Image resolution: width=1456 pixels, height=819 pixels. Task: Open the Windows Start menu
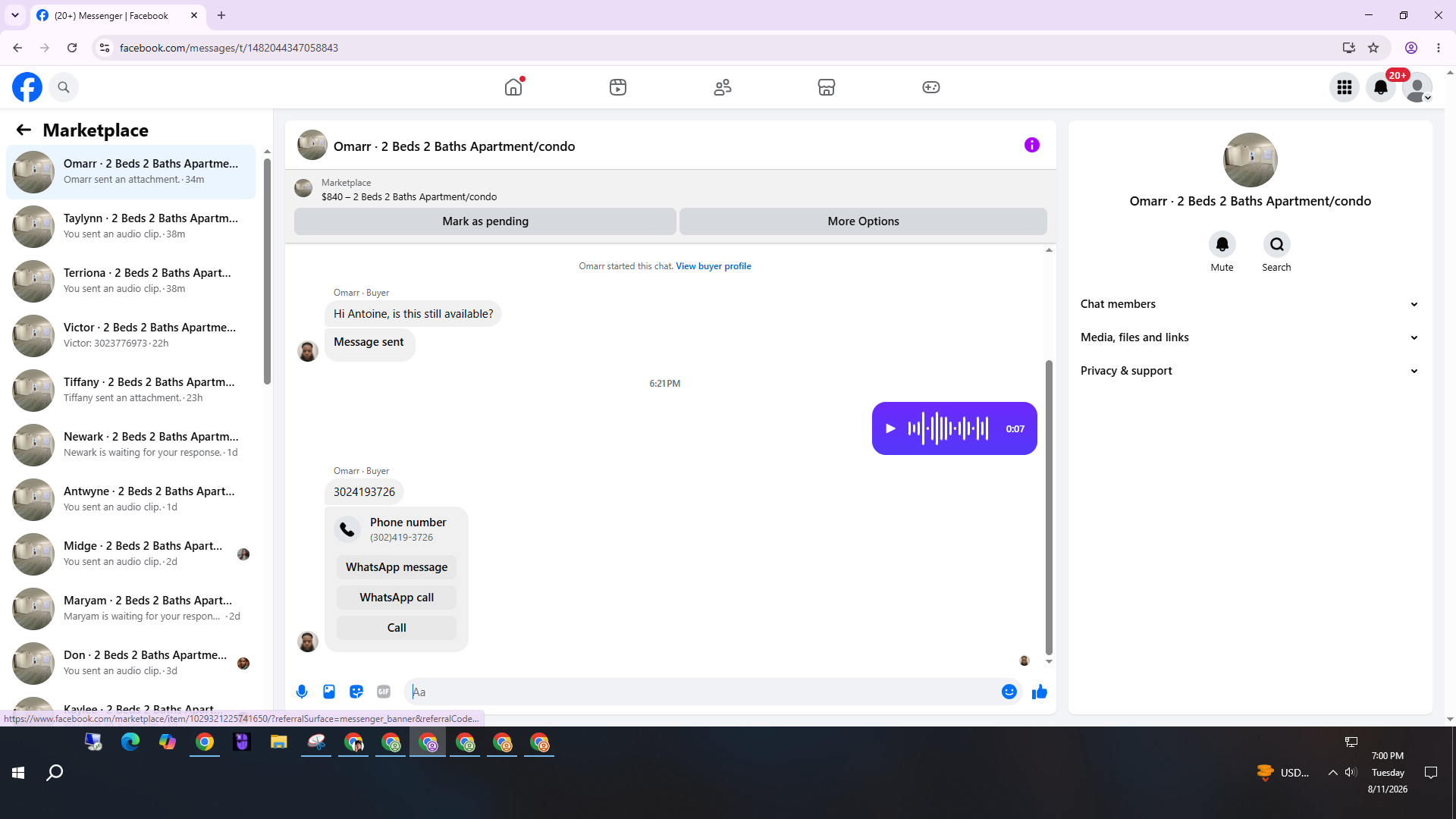(x=18, y=773)
